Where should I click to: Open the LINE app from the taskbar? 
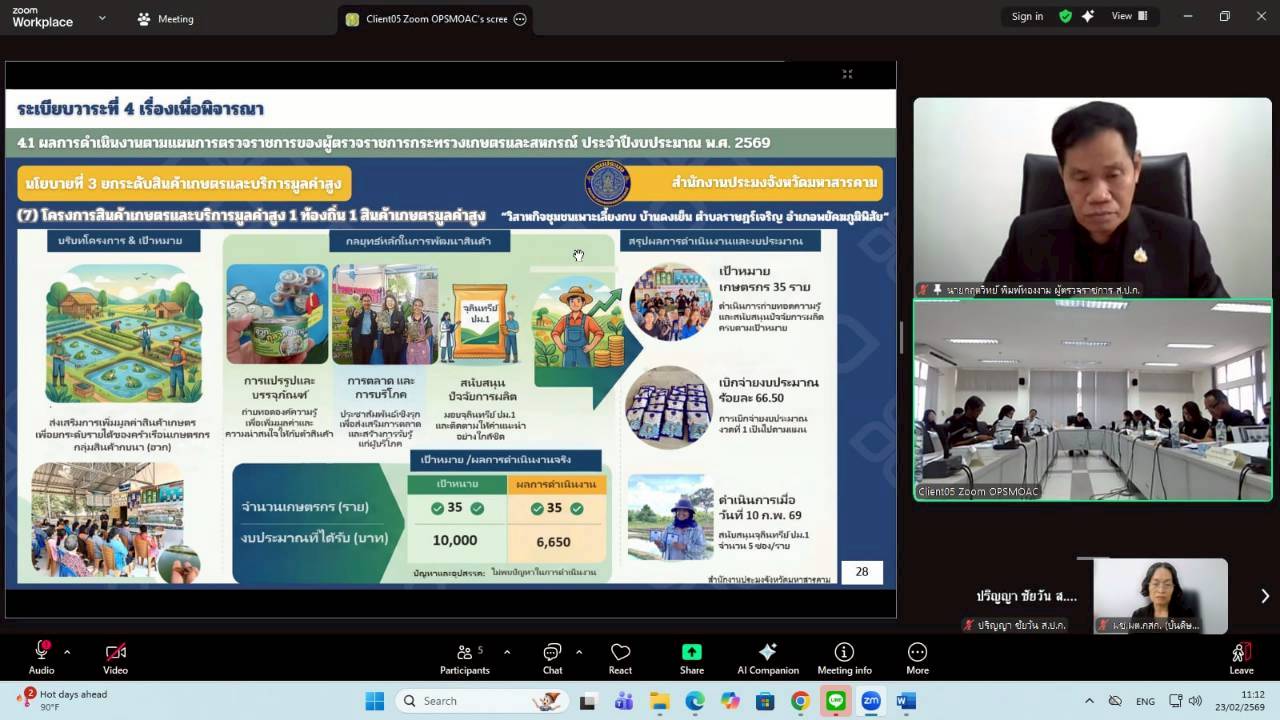click(x=836, y=701)
